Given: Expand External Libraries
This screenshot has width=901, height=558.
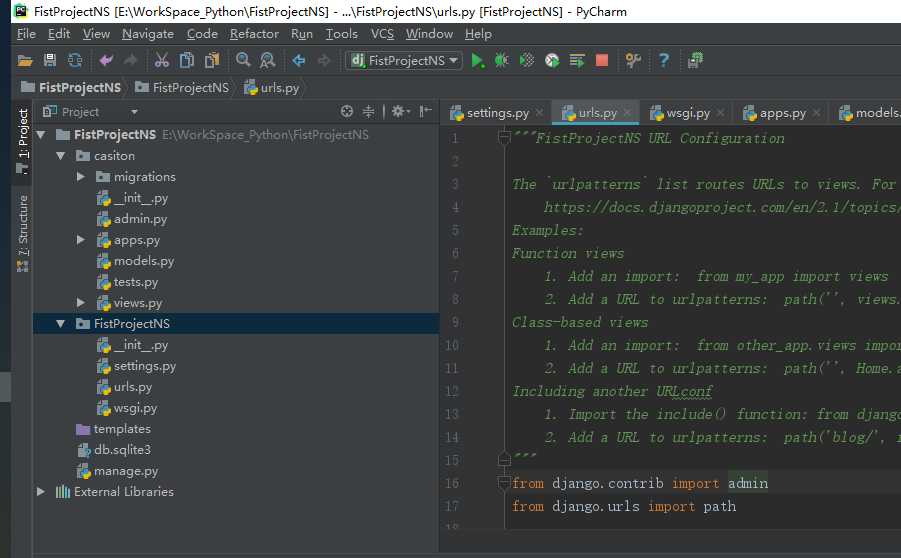Looking at the screenshot, I should click(41, 491).
